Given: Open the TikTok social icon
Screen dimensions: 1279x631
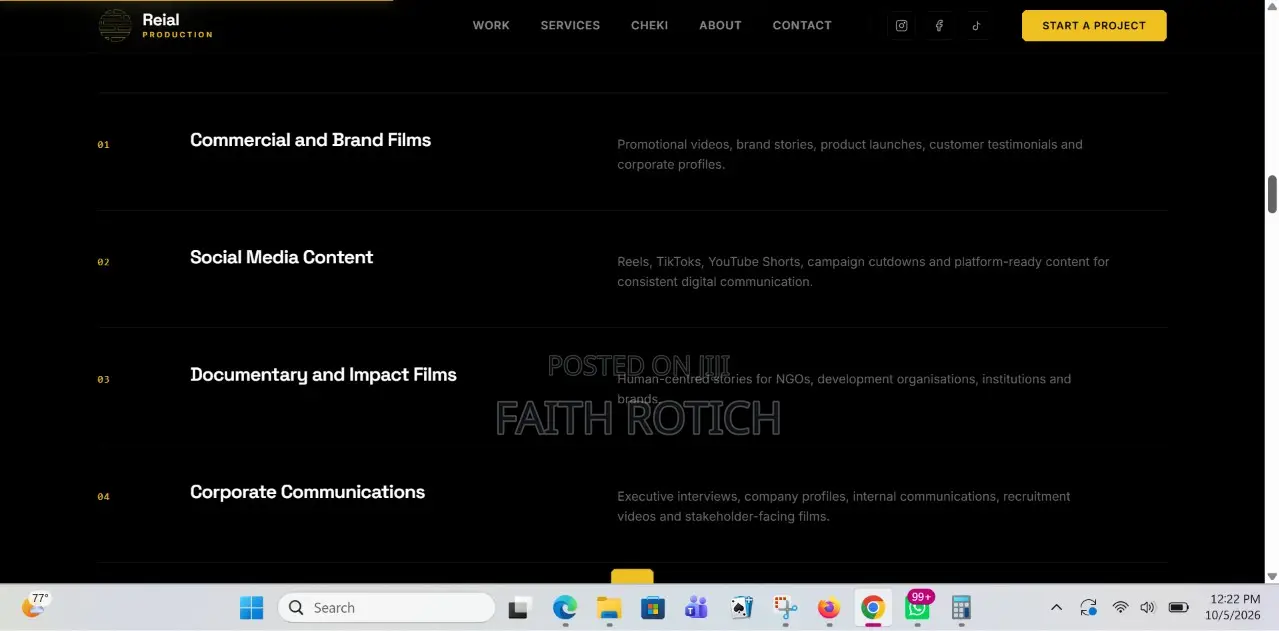Looking at the screenshot, I should point(977,26).
